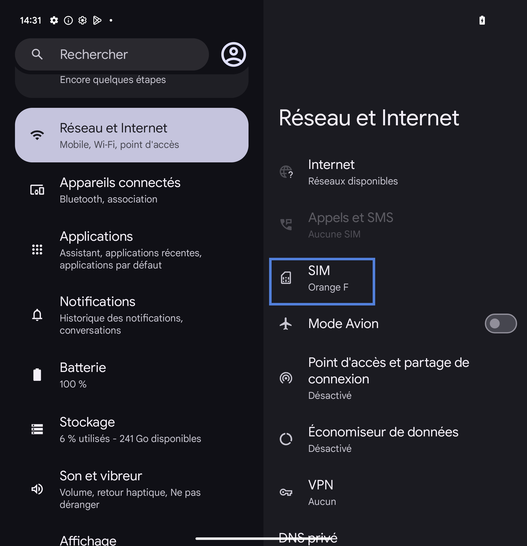Tap the SIM card icon

pyautogui.click(x=286, y=278)
